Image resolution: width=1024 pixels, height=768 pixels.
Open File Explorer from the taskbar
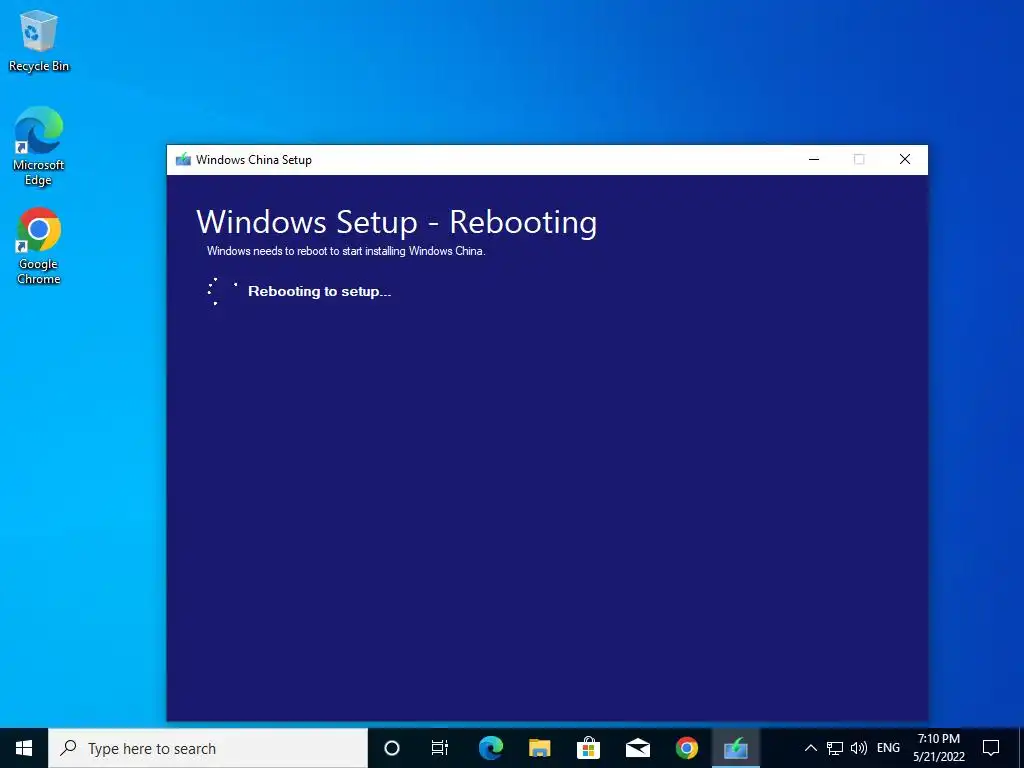click(x=539, y=748)
